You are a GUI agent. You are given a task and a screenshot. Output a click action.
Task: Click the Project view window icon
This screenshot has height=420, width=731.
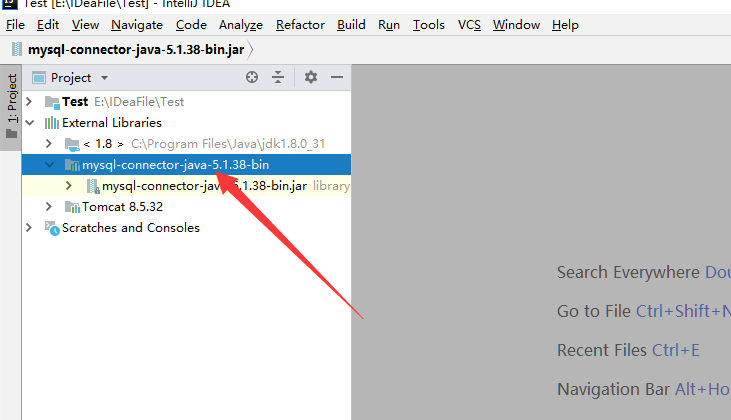click(39, 78)
